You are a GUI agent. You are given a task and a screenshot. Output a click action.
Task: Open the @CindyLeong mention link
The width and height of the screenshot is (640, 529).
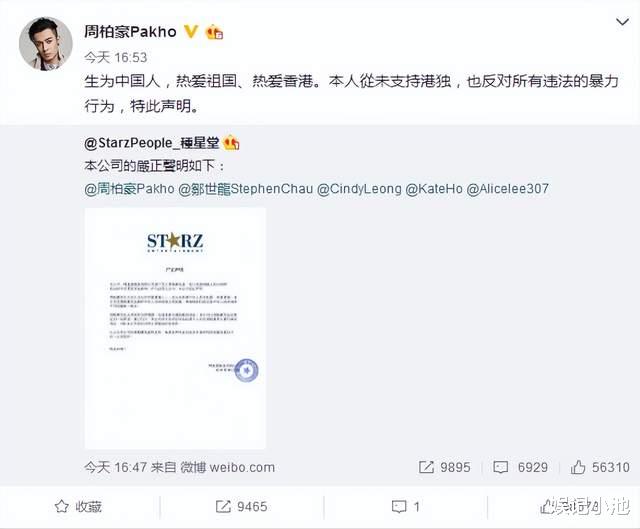tap(359, 189)
